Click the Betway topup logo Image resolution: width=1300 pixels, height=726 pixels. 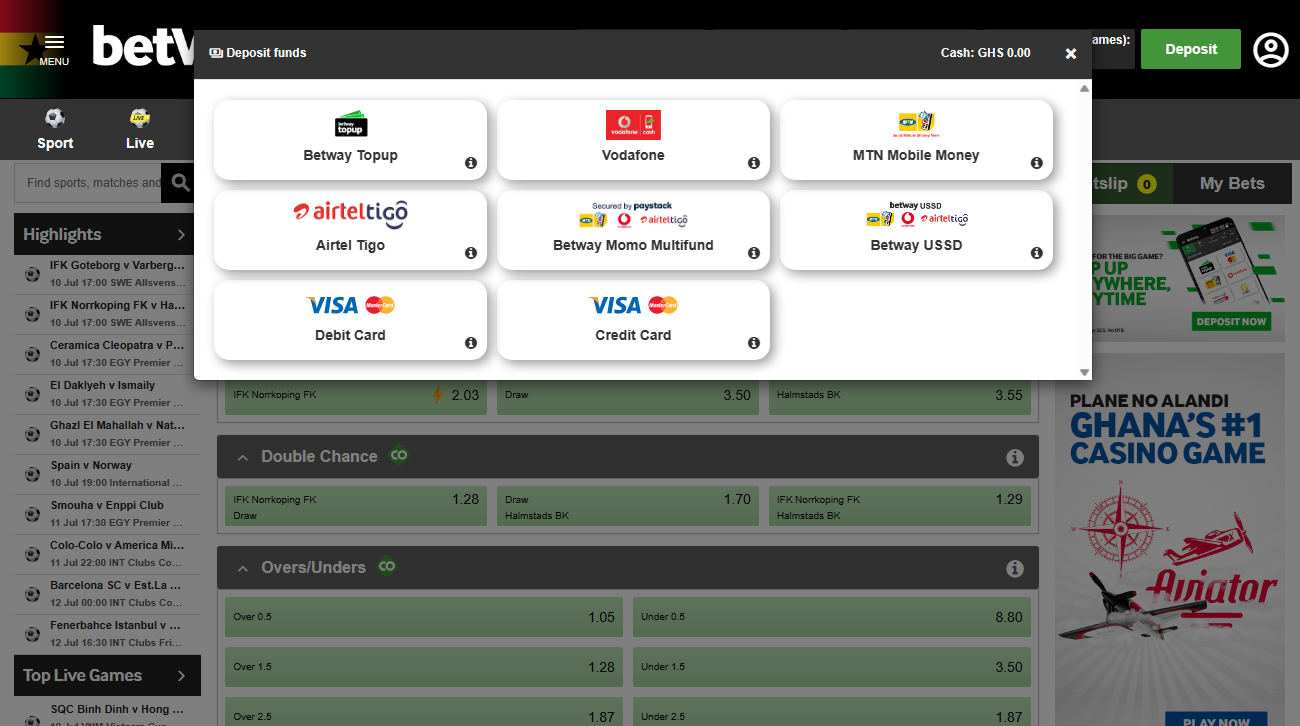coord(351,124)
